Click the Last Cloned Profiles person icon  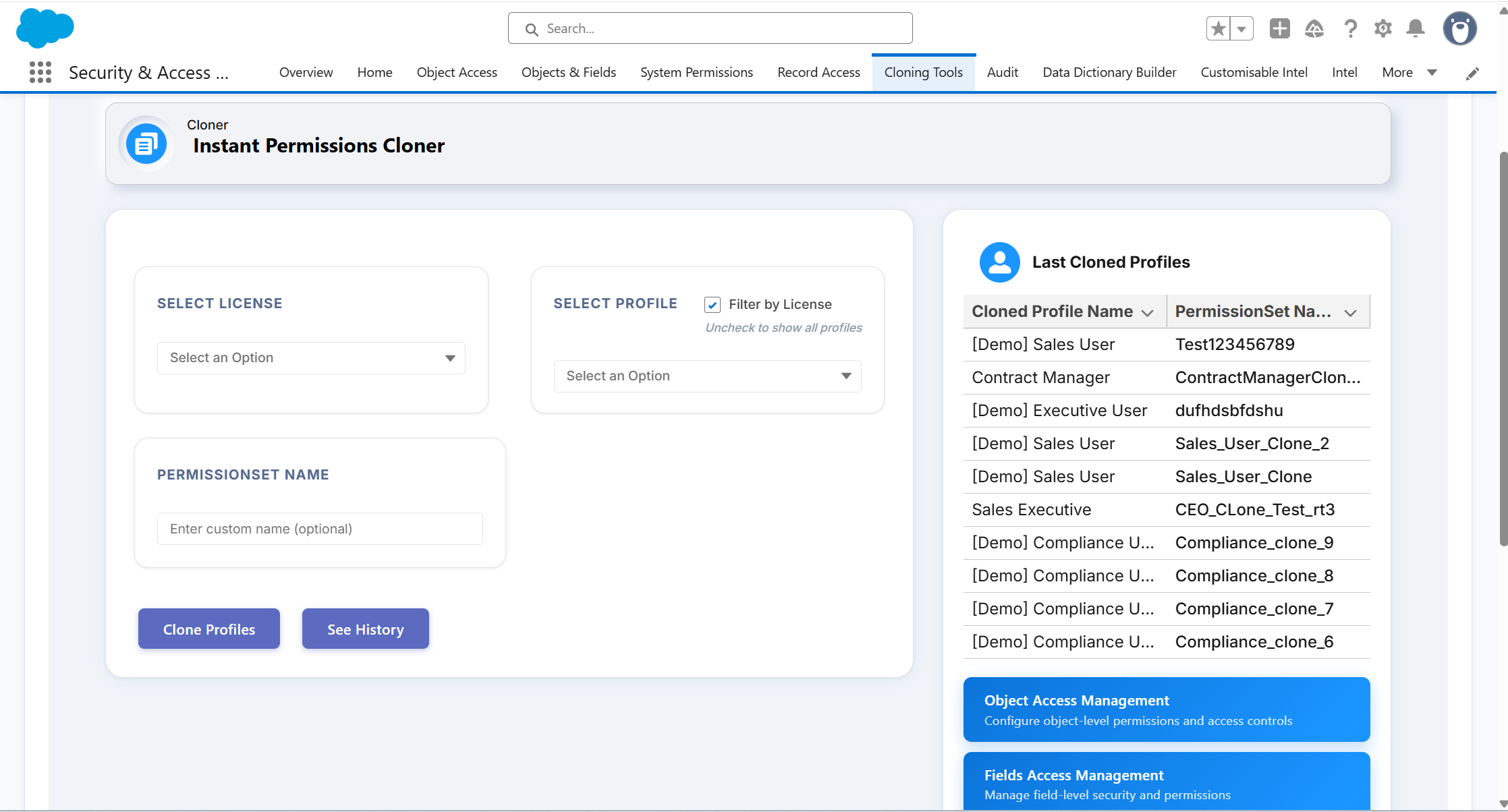click(x=1000, y=262)
